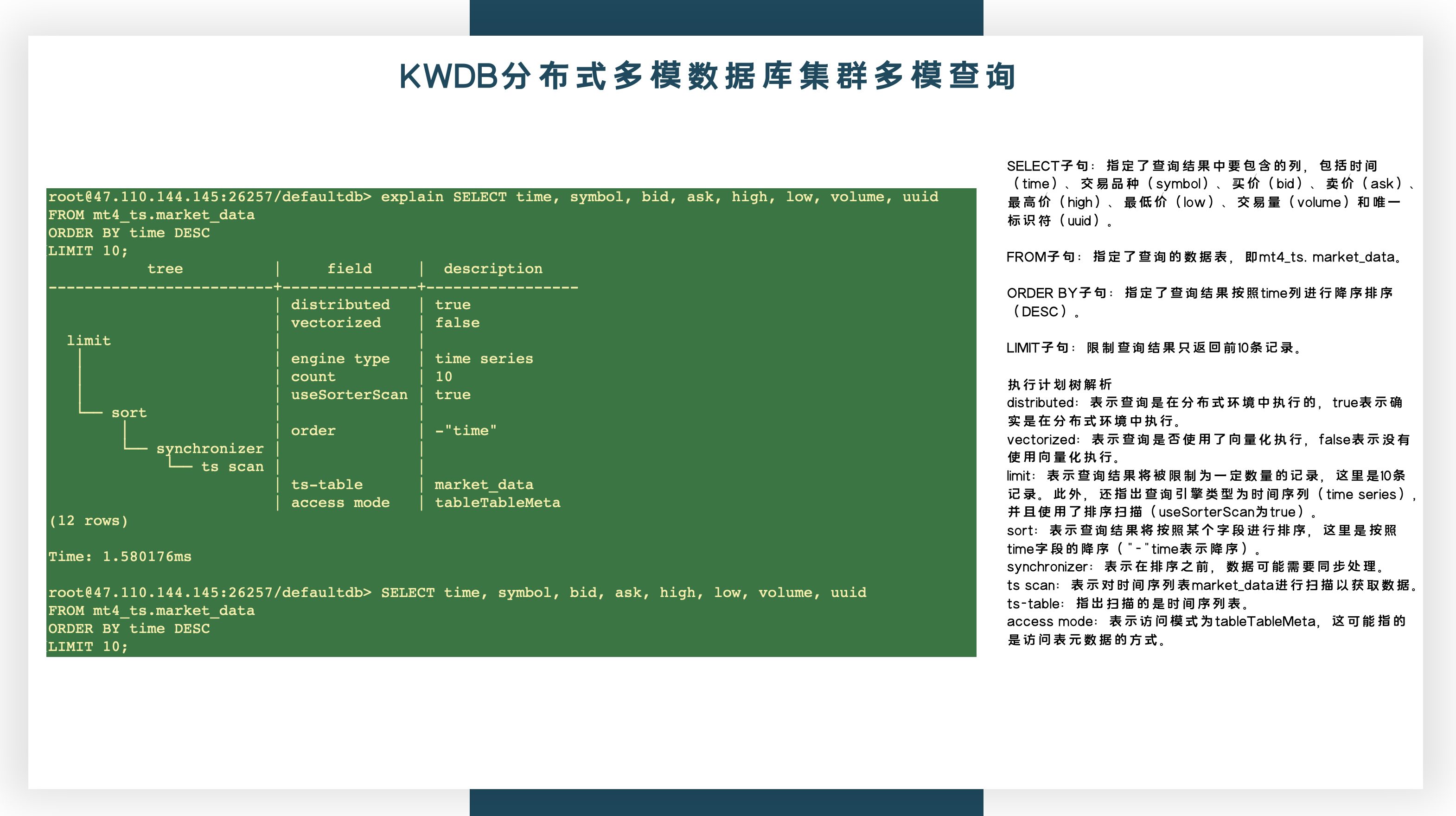Click the "count" field cell

click(313, 377)
